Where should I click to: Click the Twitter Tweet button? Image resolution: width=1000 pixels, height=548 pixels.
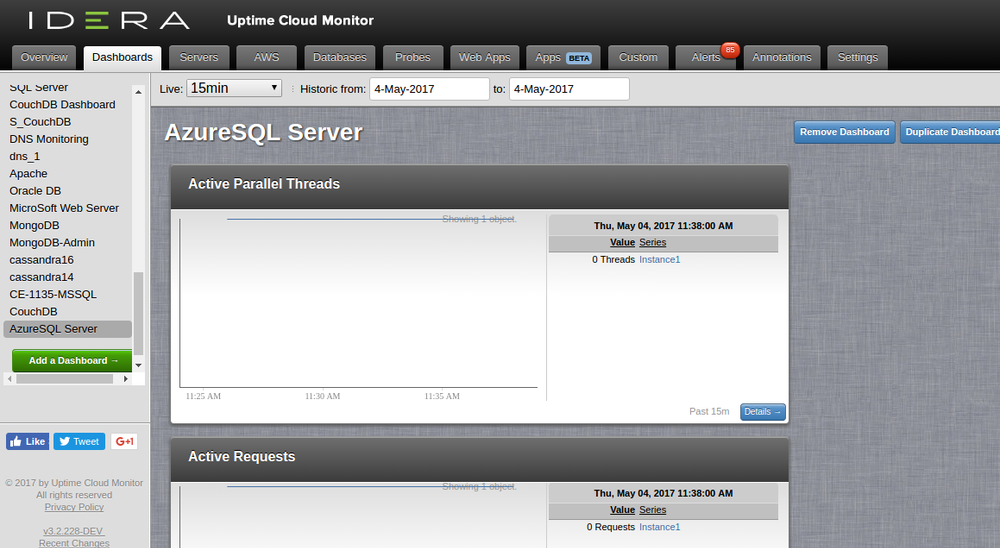click(x=79, y=441)
